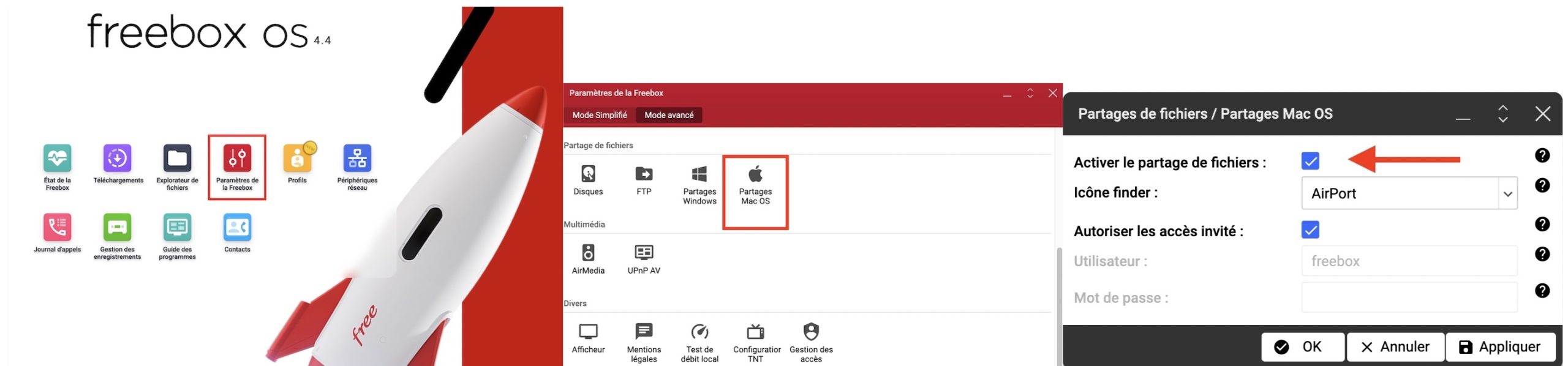Show help for Utilisateur field

1542,254
